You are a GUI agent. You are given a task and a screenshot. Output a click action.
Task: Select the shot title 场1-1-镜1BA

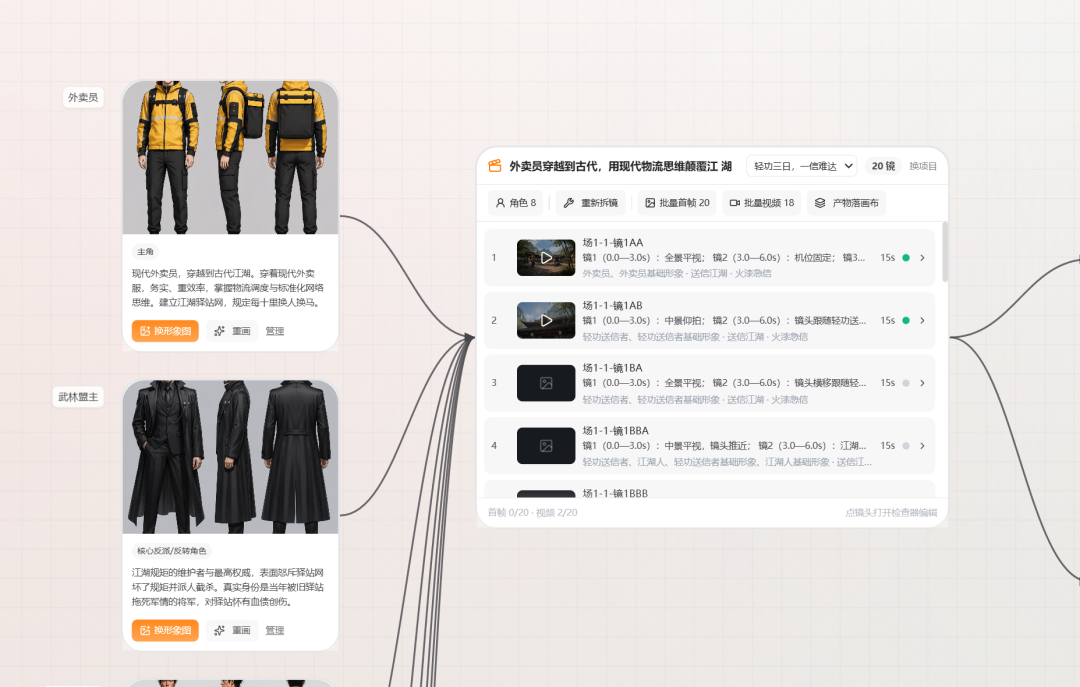pyautogui.click(x=612, y=368)
